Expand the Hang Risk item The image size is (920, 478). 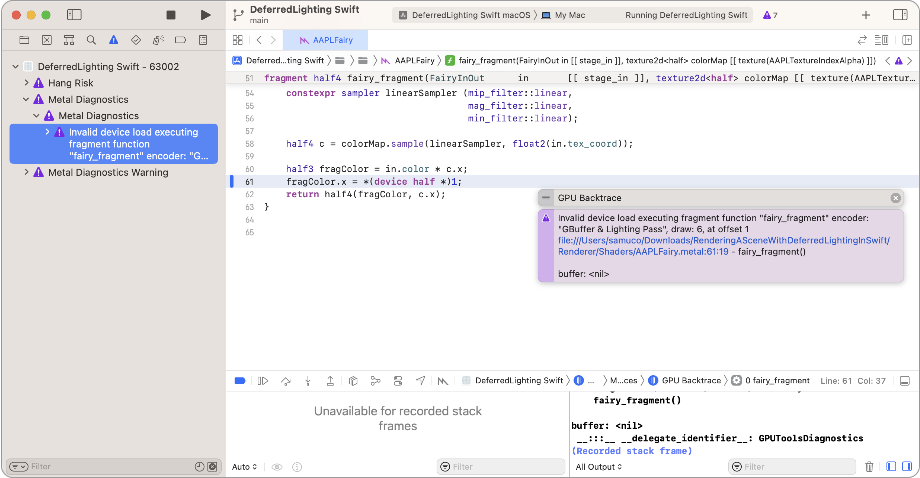[27, 83]
